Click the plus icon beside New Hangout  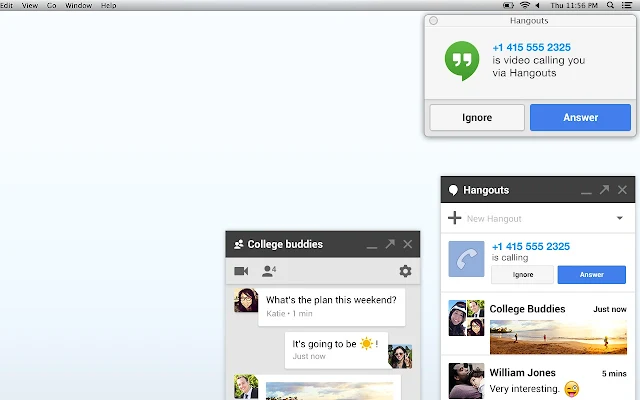(454, 218)
